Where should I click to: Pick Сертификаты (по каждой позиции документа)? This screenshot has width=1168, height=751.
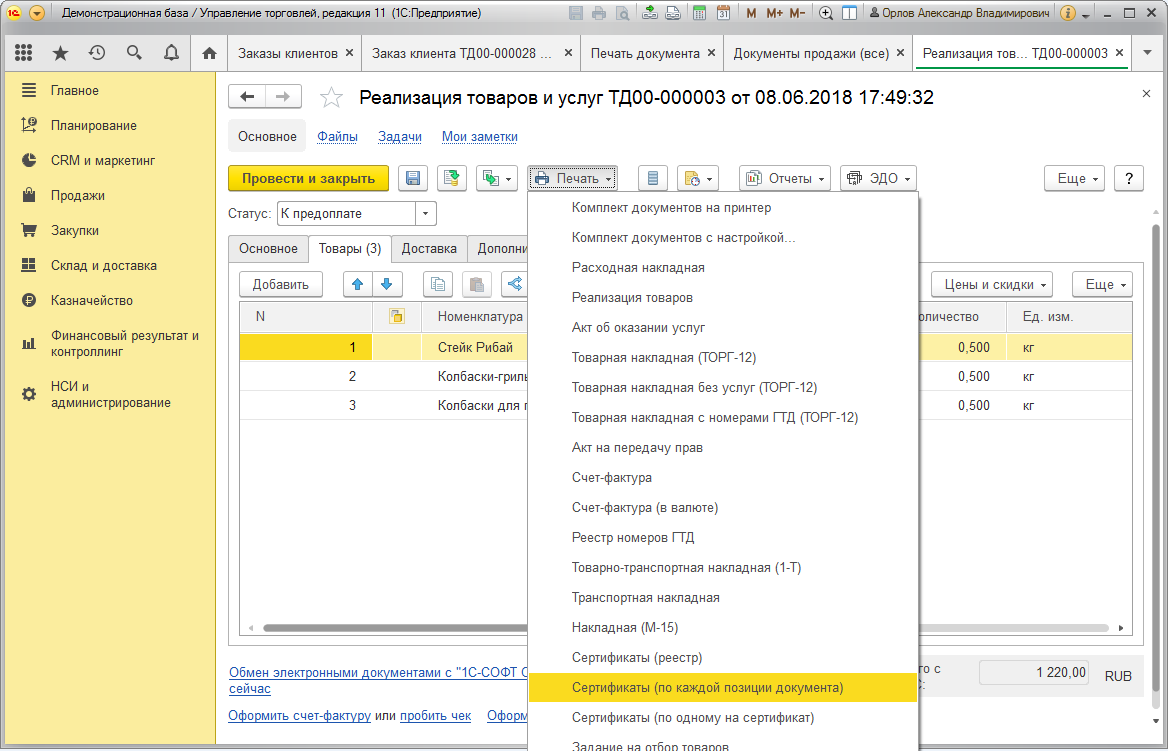[x=723, y=688]
